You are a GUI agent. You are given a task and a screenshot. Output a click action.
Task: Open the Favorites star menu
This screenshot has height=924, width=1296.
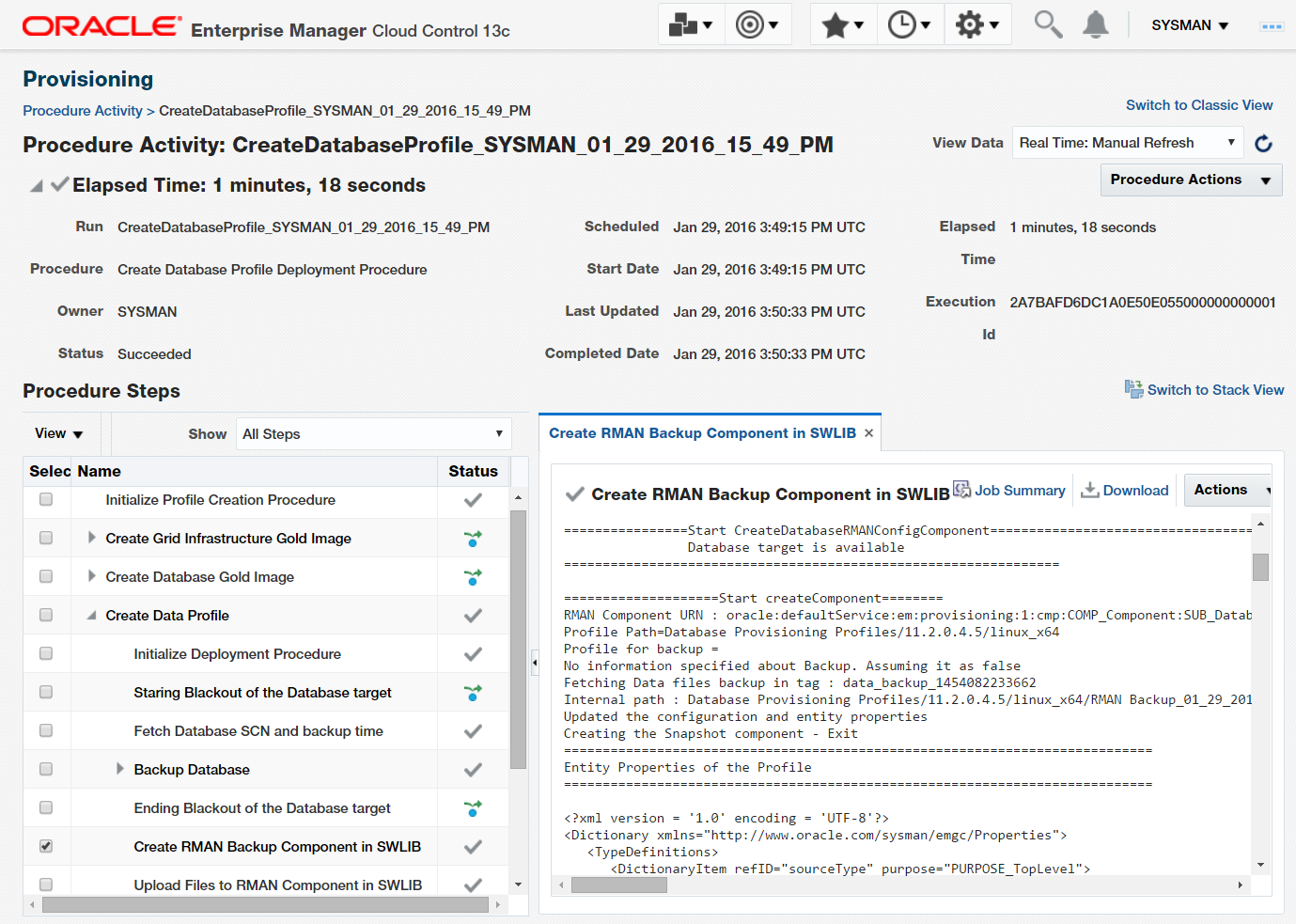[843, 24]
